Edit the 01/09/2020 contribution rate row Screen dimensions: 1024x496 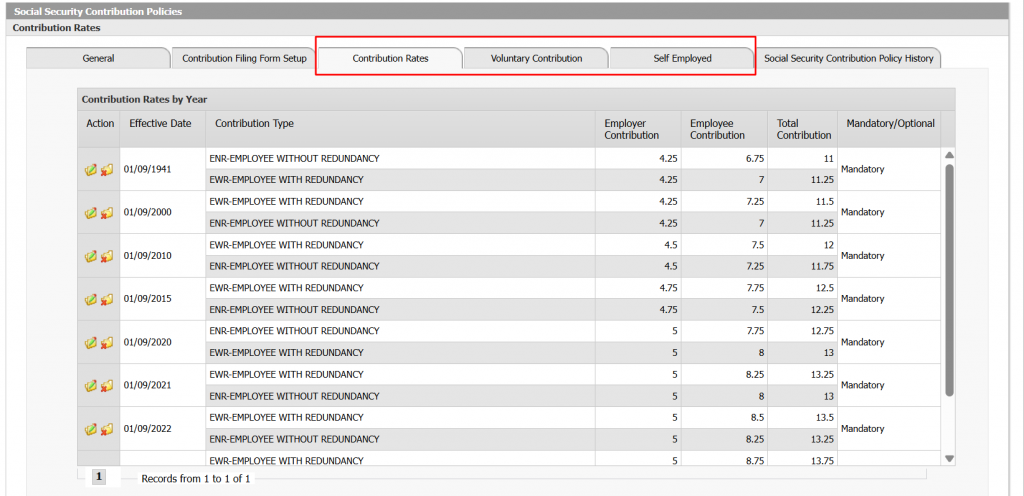pyautogui.click(x=91, y=343)
